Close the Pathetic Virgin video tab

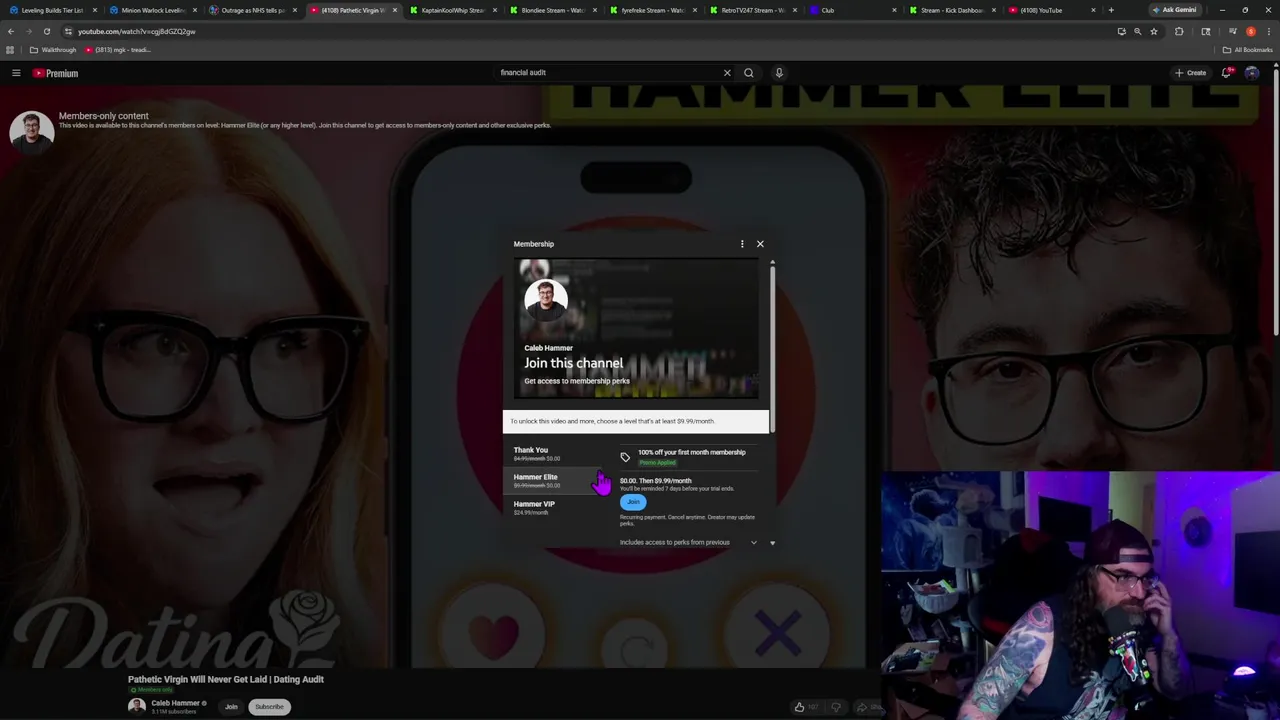pos(394,10)
